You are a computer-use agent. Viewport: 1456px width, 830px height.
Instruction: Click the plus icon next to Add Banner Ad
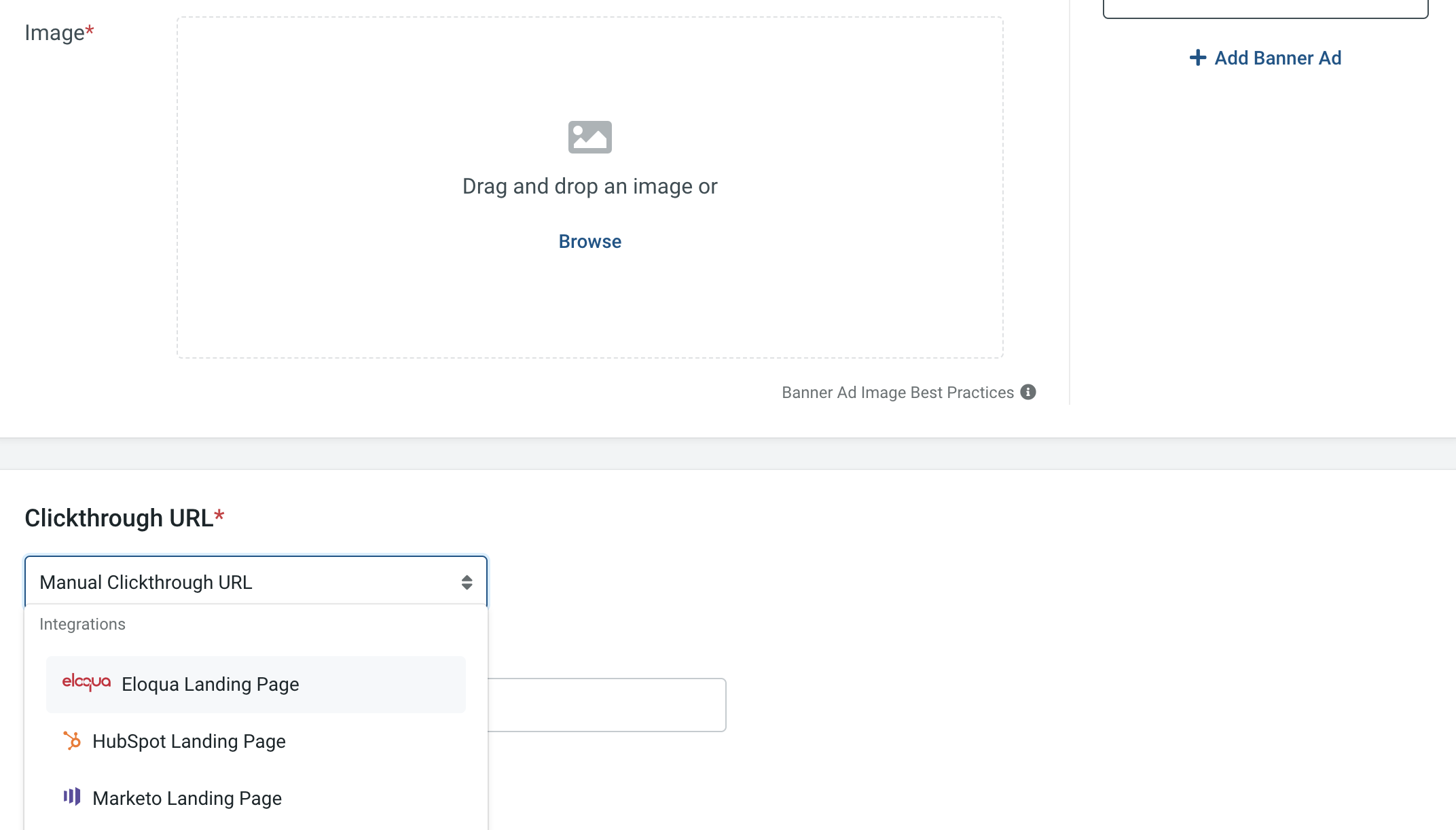pos(1198,58)
